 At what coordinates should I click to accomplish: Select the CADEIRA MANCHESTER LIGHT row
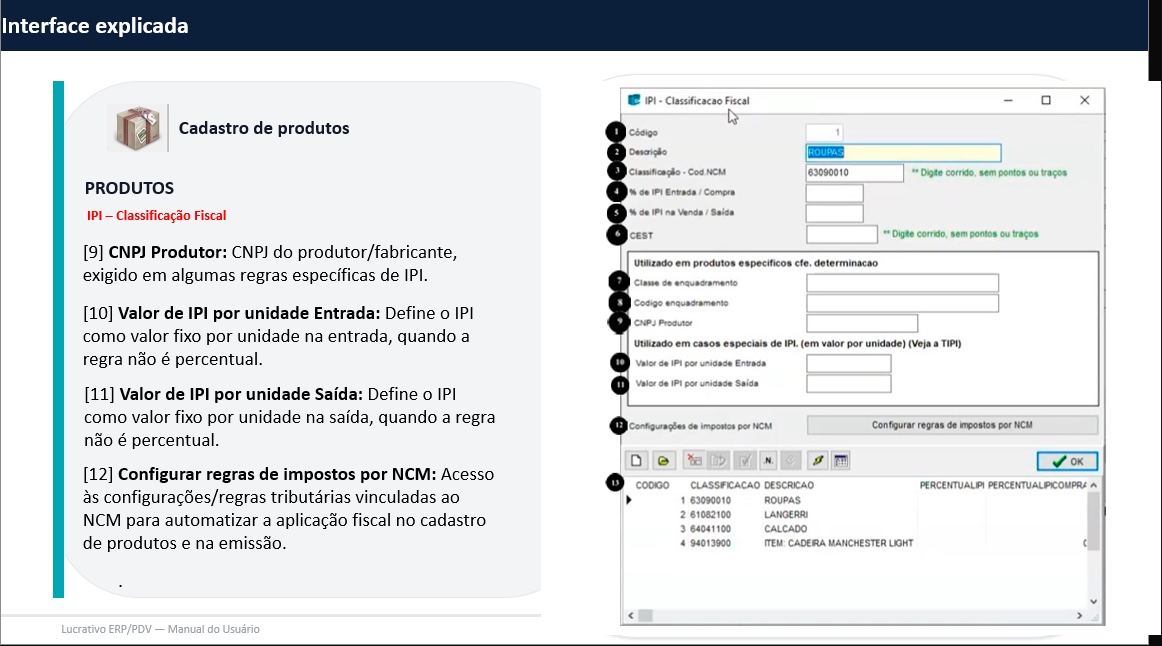pos(838,543)
